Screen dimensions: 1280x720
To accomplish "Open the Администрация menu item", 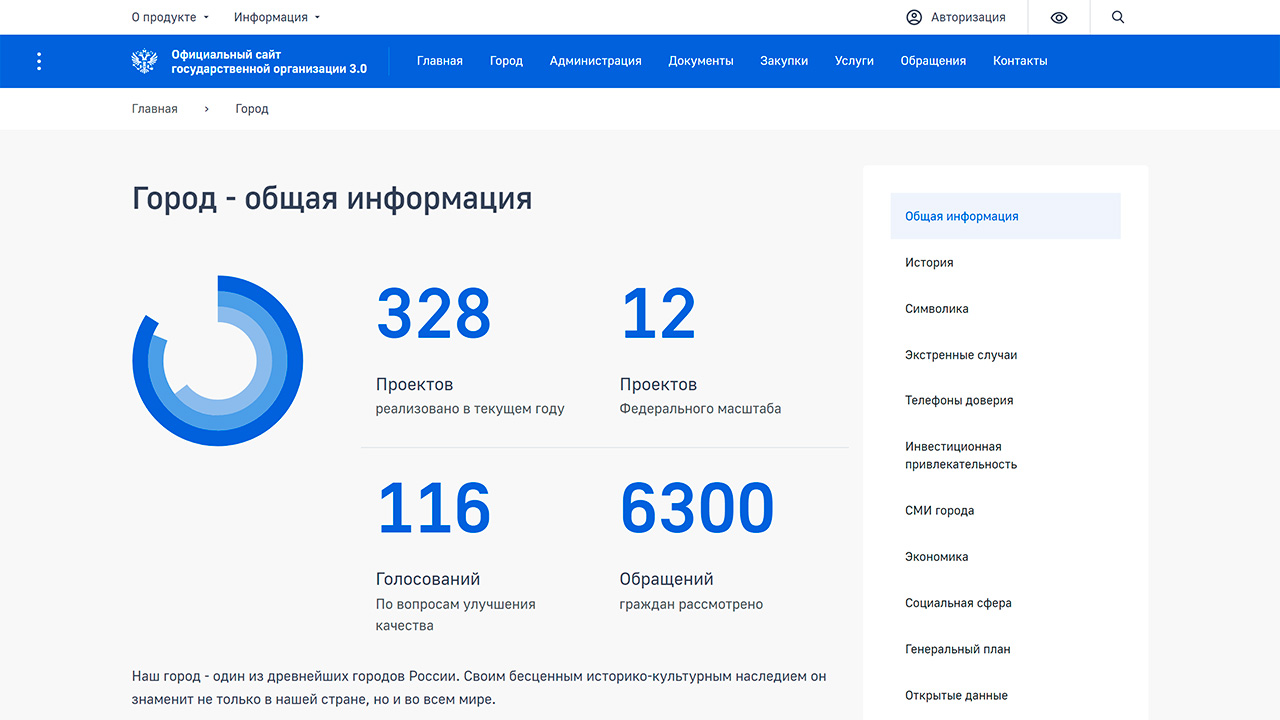I will pos(595,61).
